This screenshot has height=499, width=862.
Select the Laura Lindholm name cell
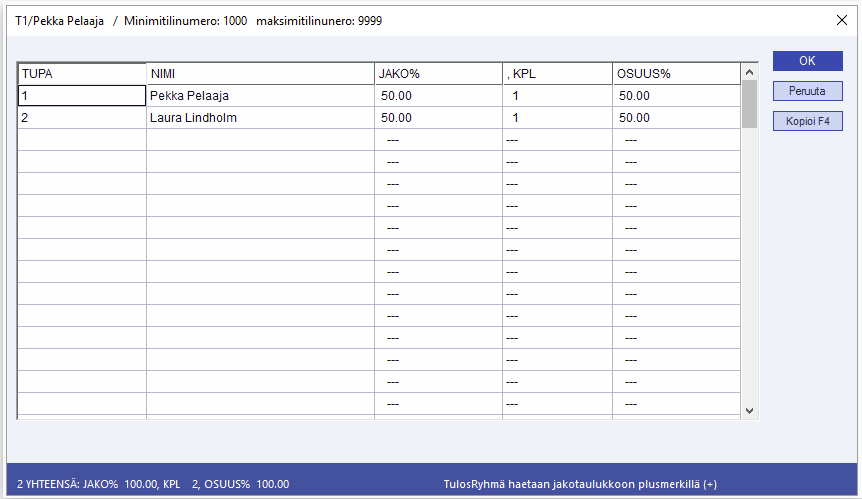pyautogui.click(x=260, y=118)
